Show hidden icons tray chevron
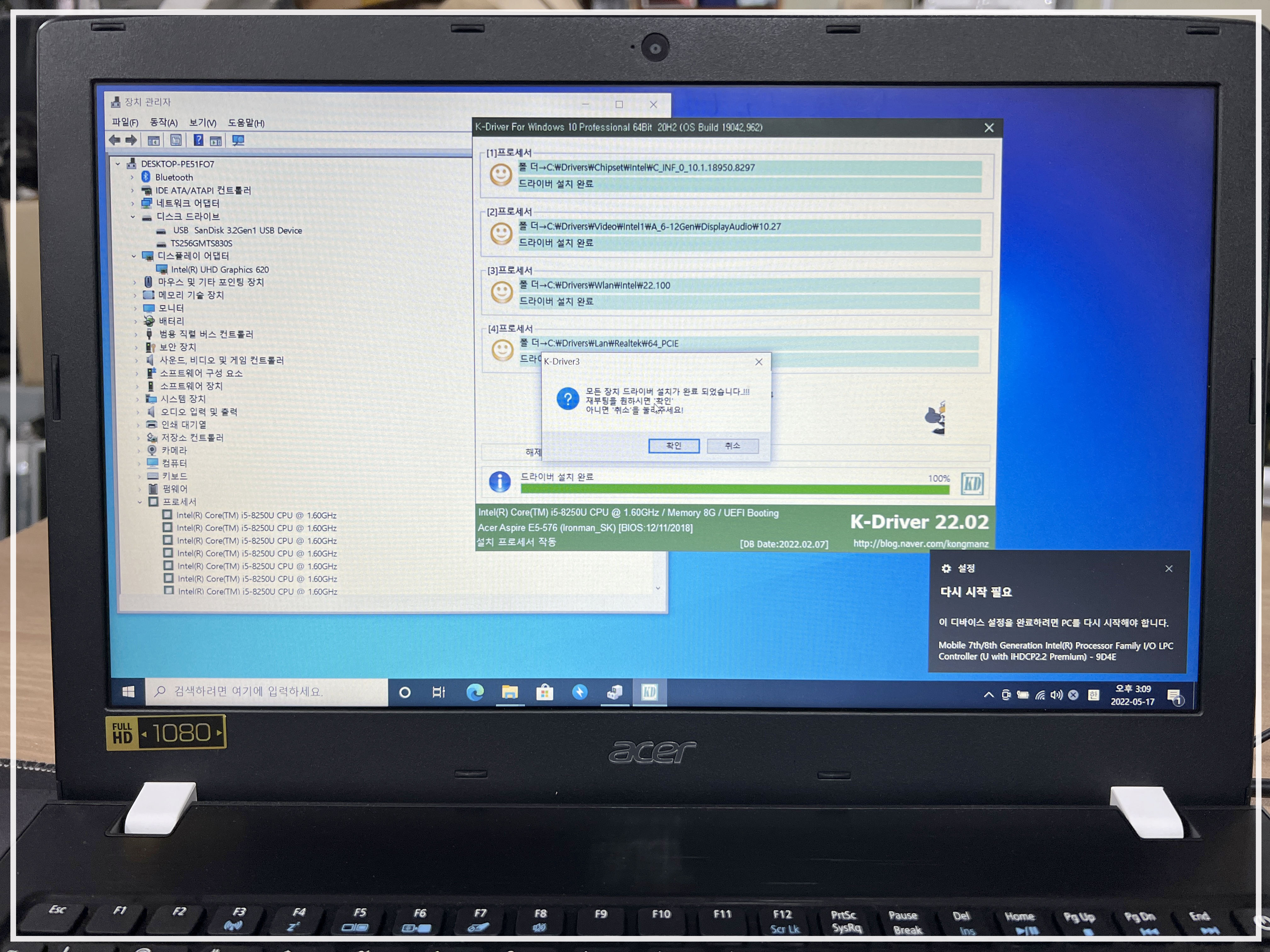Image resolution: width=1270 pixels, height=952 pixels. click(989, 695)
